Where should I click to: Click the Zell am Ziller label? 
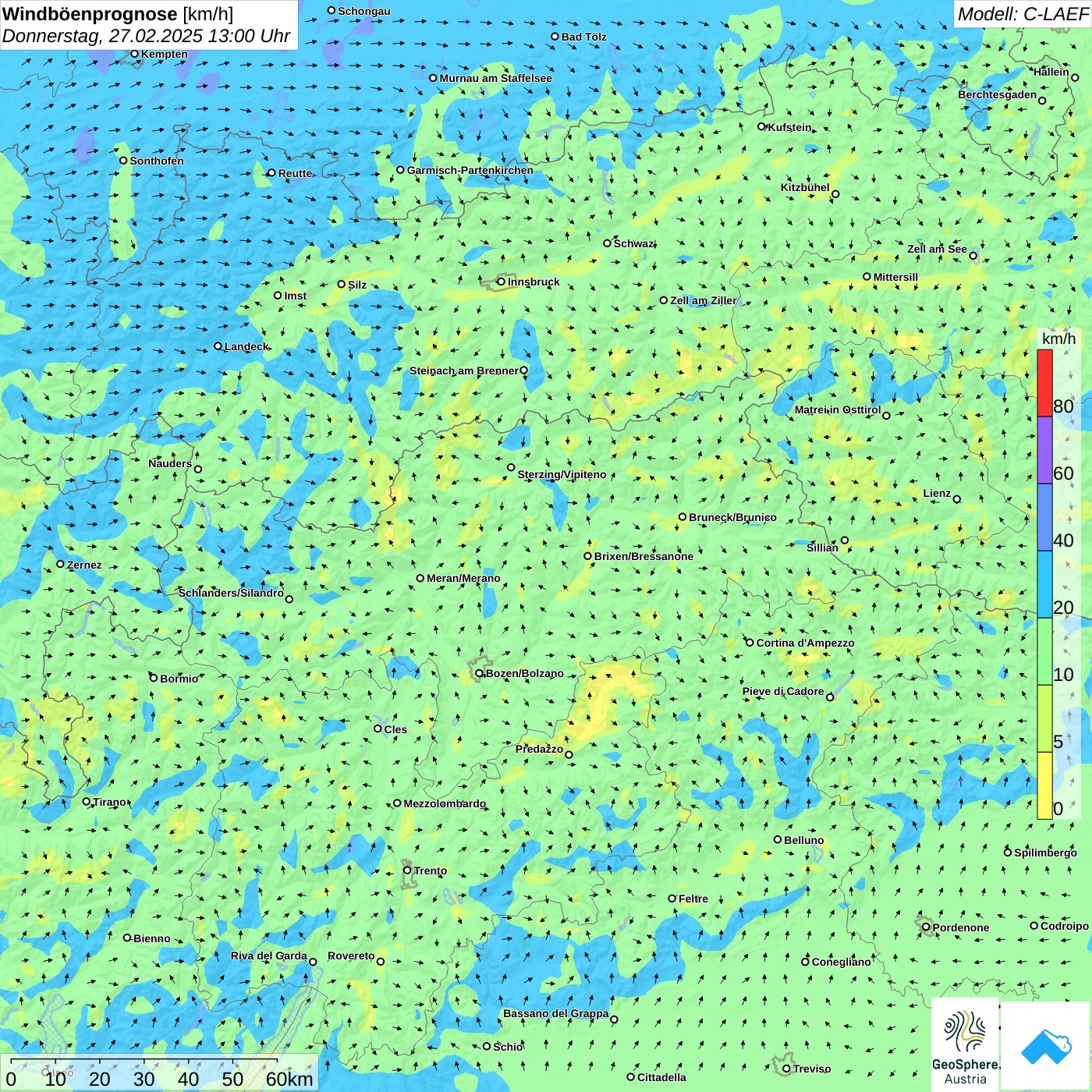(703, 300)
